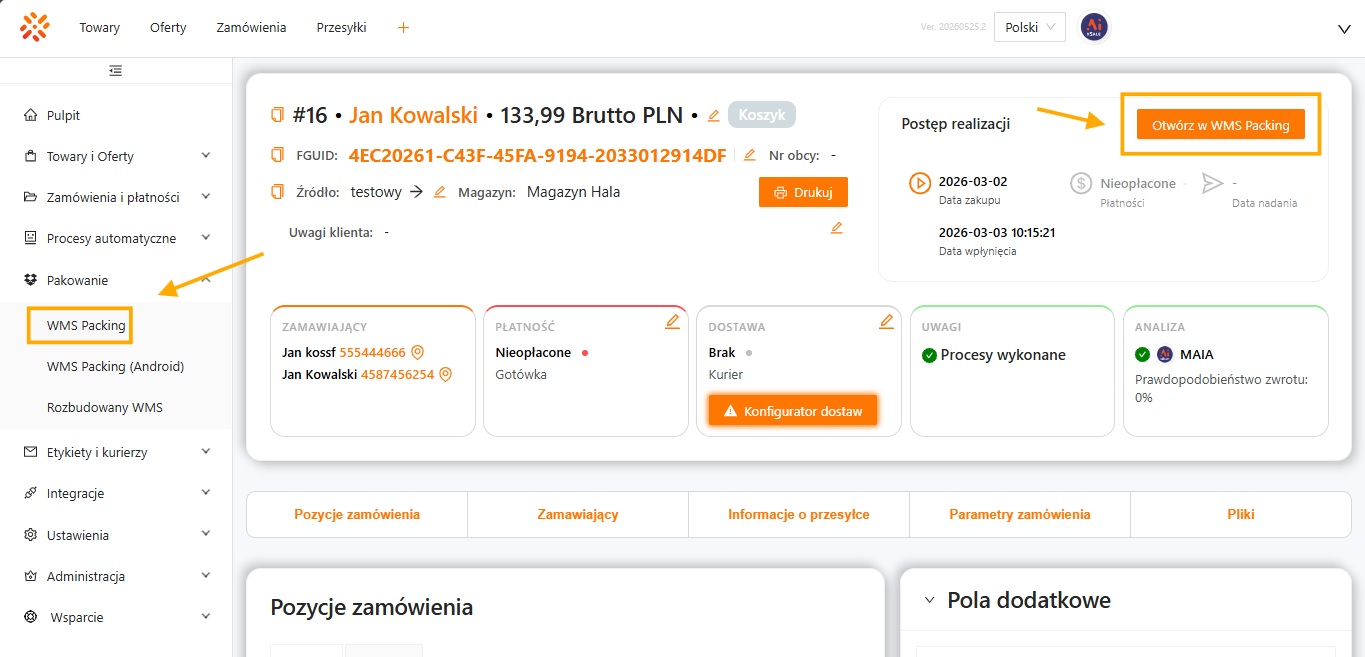Switch to Pliki tab
Screen dimensions: 1365x657
point(1241,515)
